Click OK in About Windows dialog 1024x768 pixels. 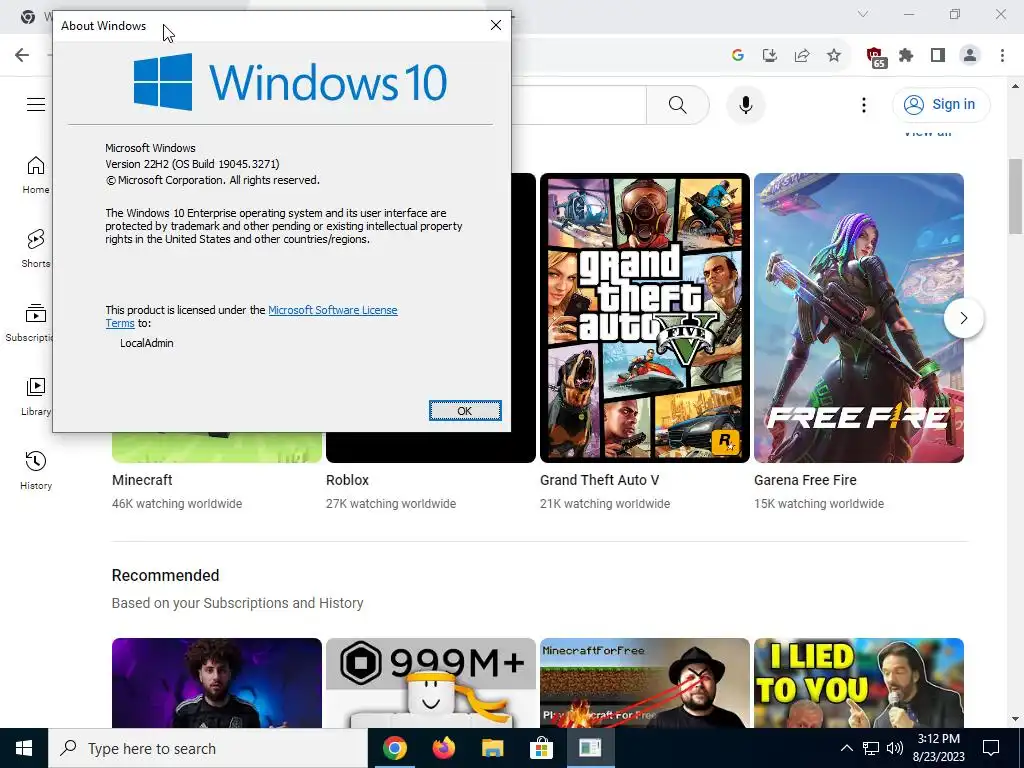[465, 411]
